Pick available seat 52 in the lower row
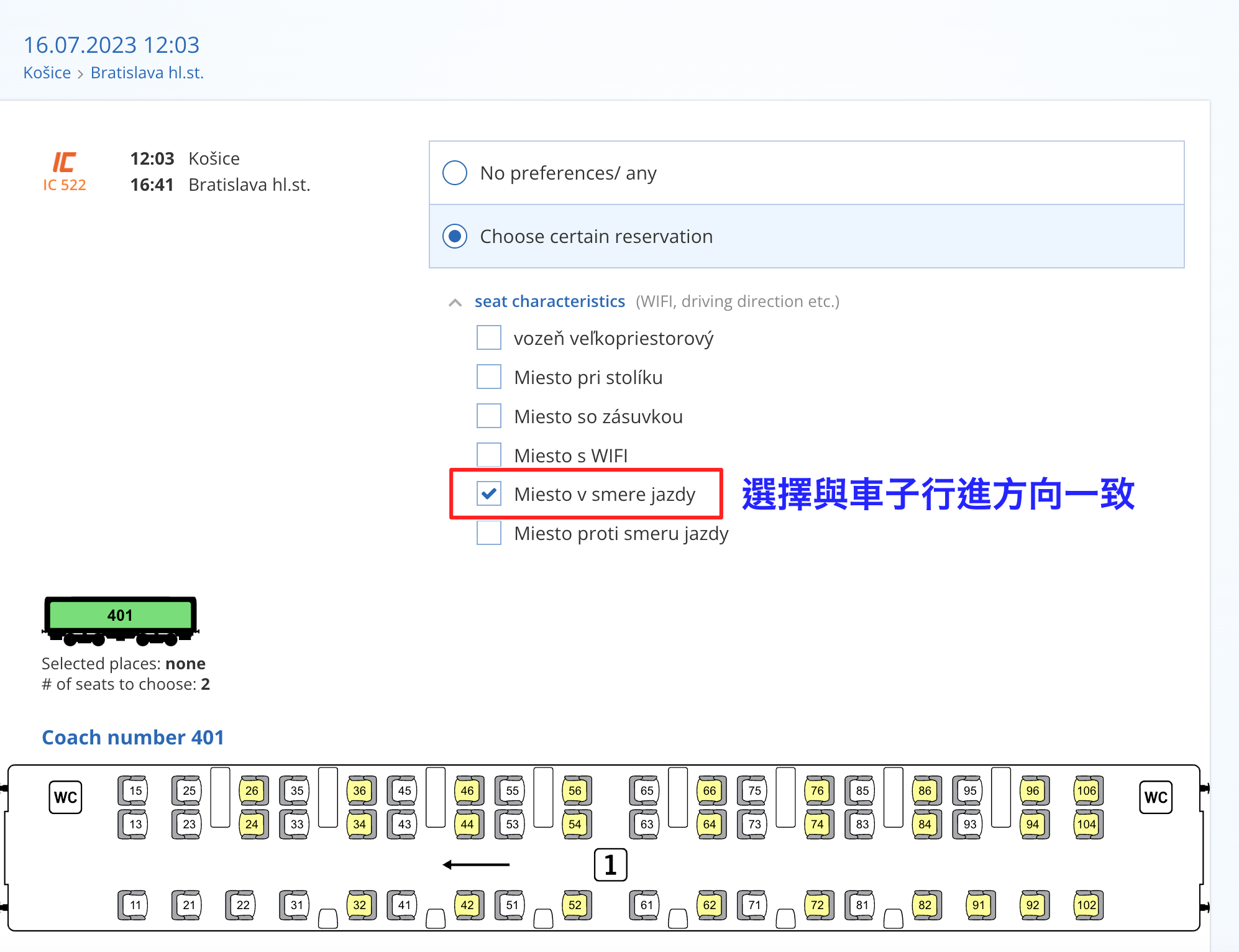 pos(576,905)
